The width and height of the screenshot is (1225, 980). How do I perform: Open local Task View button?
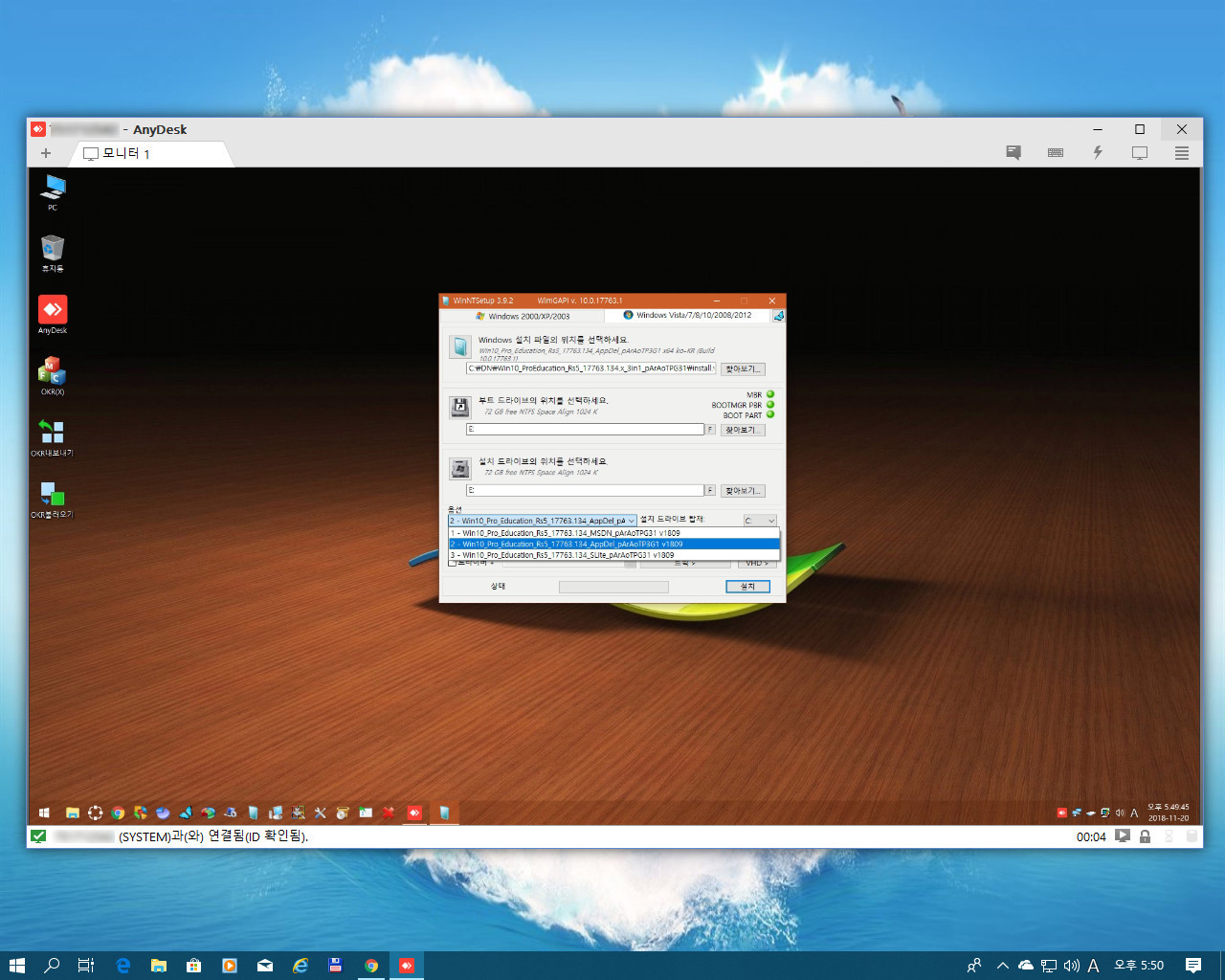click(x=85, y=966)
